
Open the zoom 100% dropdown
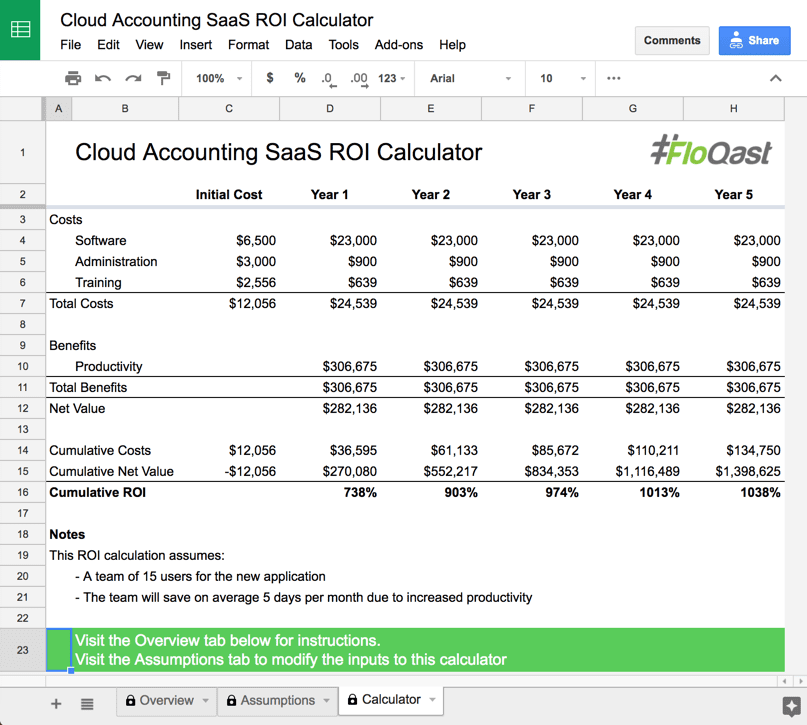218,78
